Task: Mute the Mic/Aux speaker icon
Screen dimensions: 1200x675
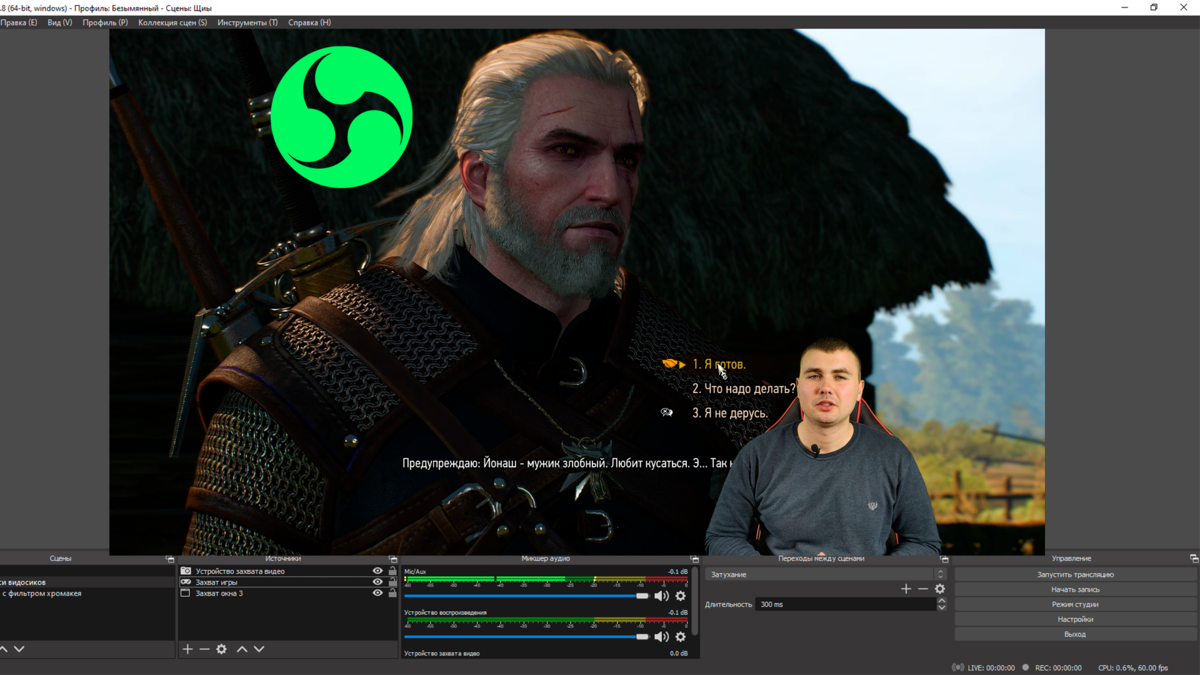Action: [x=661, y=596]
